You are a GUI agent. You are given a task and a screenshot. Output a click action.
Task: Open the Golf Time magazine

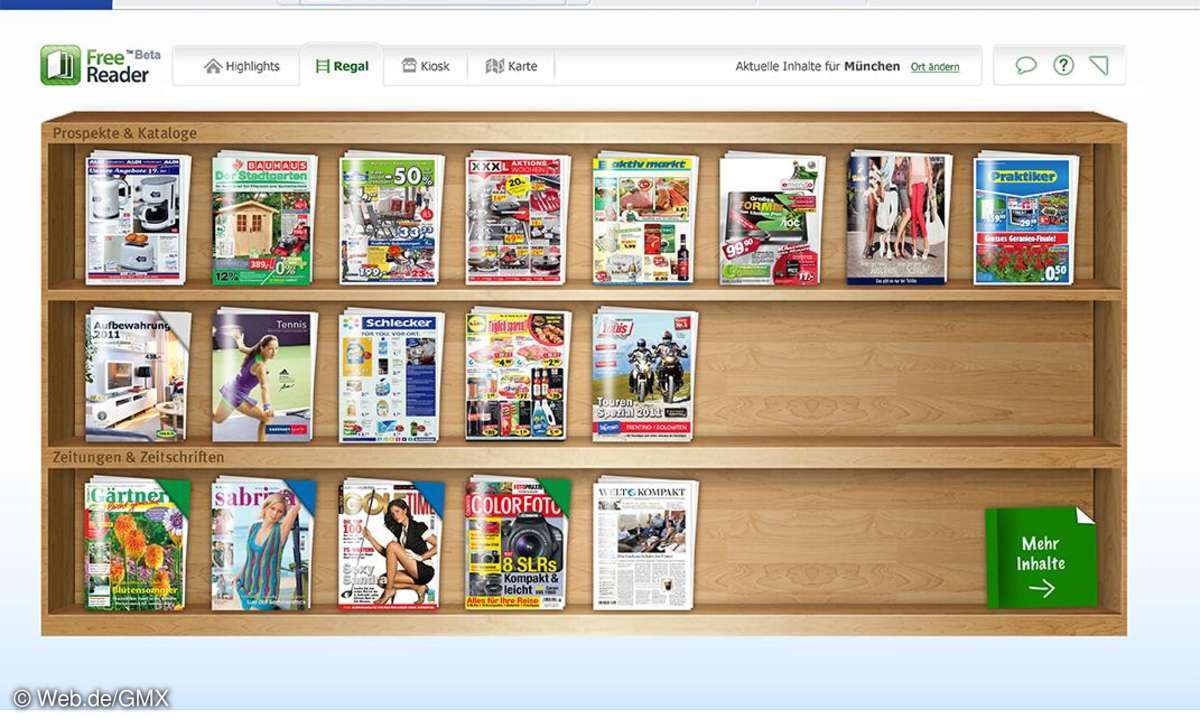[x=391, y=543]
